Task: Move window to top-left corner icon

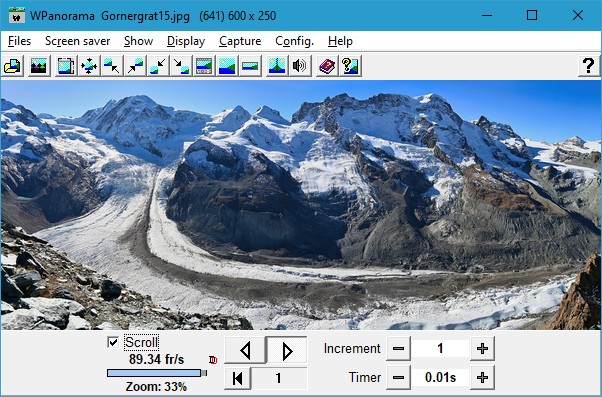Action: click(x=112, y=66)
